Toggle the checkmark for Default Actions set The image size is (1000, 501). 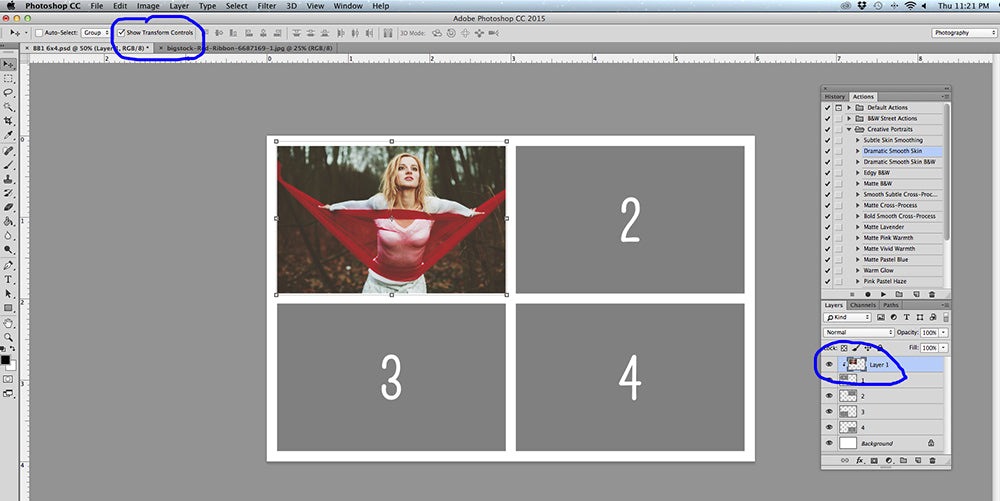point(827,108)
